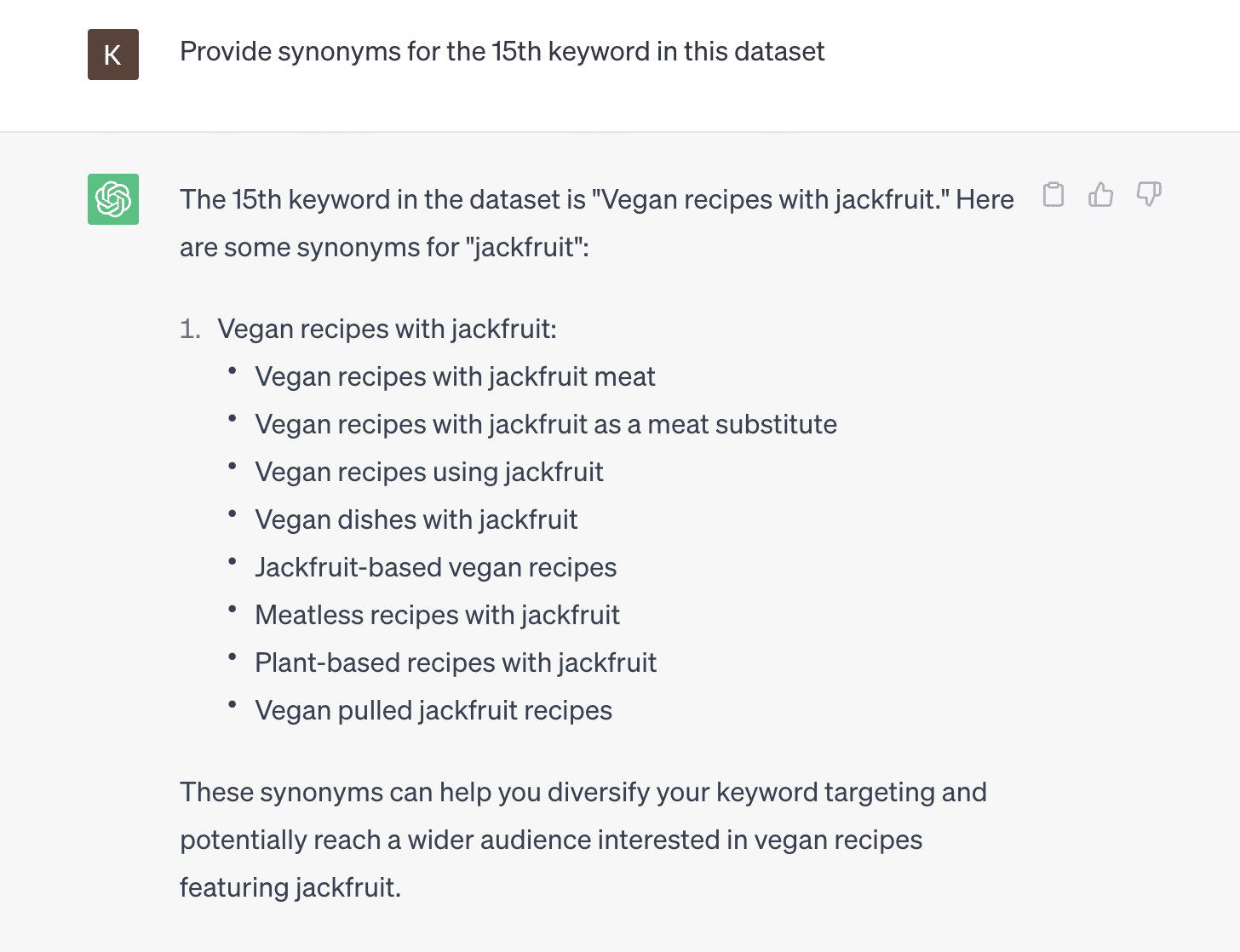The image size is (1240, 952).
Task: Click the "jackfruit as a meat substitute" bullet
Action: click(x=545, y=424)
